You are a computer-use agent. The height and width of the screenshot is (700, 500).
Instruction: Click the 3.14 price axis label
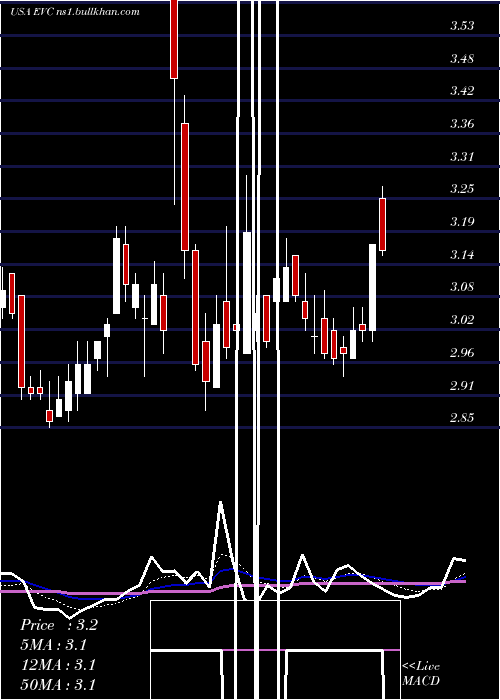tap(462, 255)
